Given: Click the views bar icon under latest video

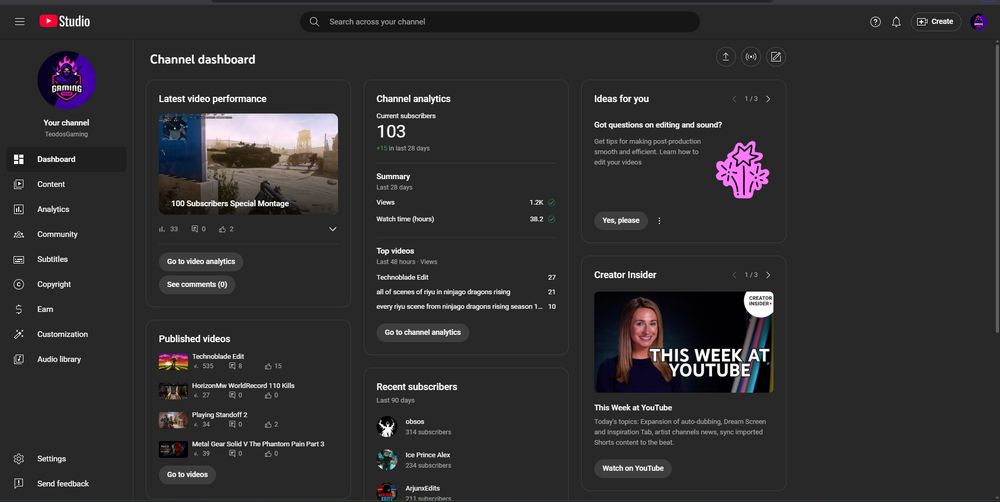Looking at the screenshot, I should 162,229.
